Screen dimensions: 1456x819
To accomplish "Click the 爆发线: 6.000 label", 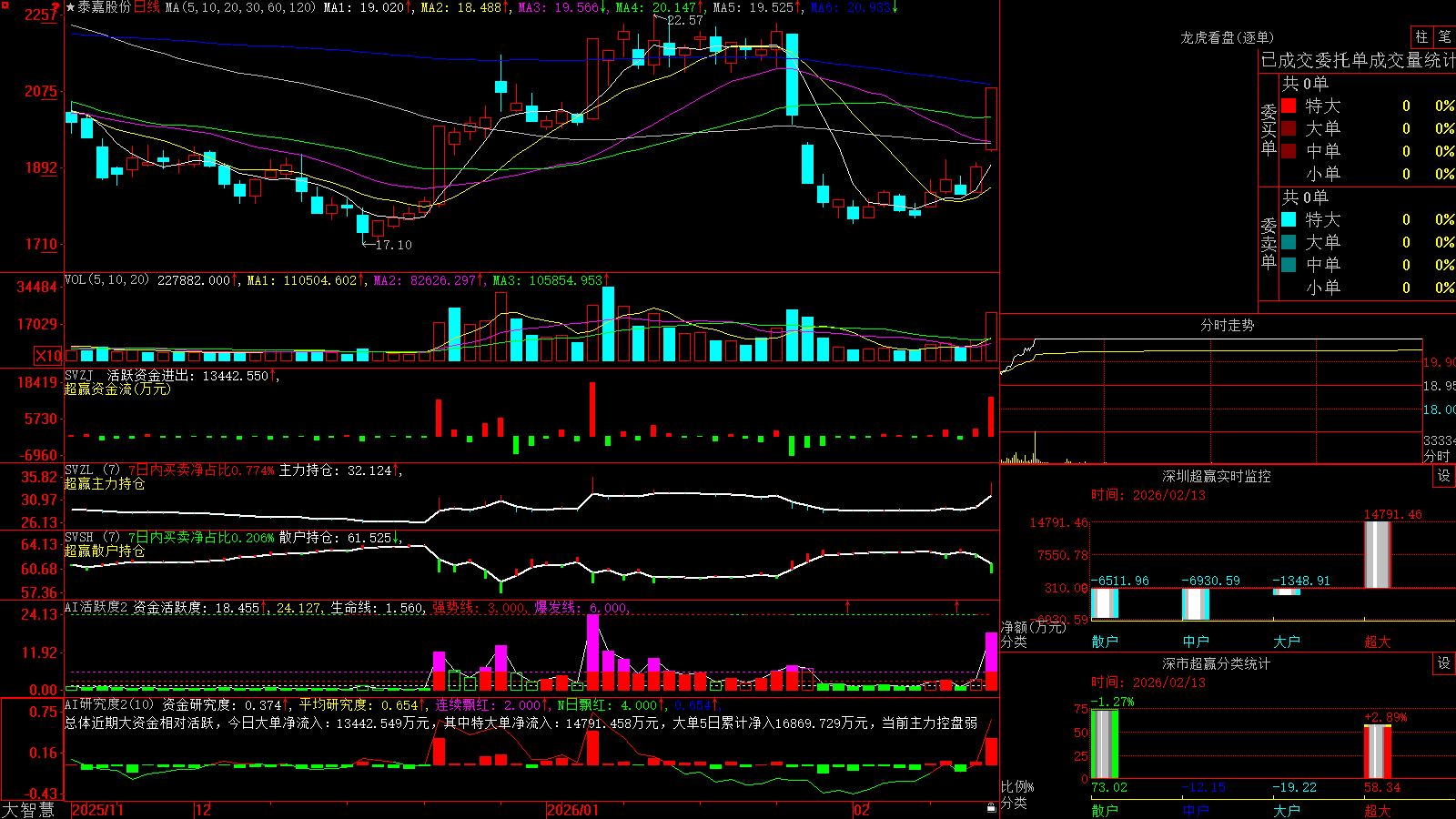I will click(x=581, y=608).
